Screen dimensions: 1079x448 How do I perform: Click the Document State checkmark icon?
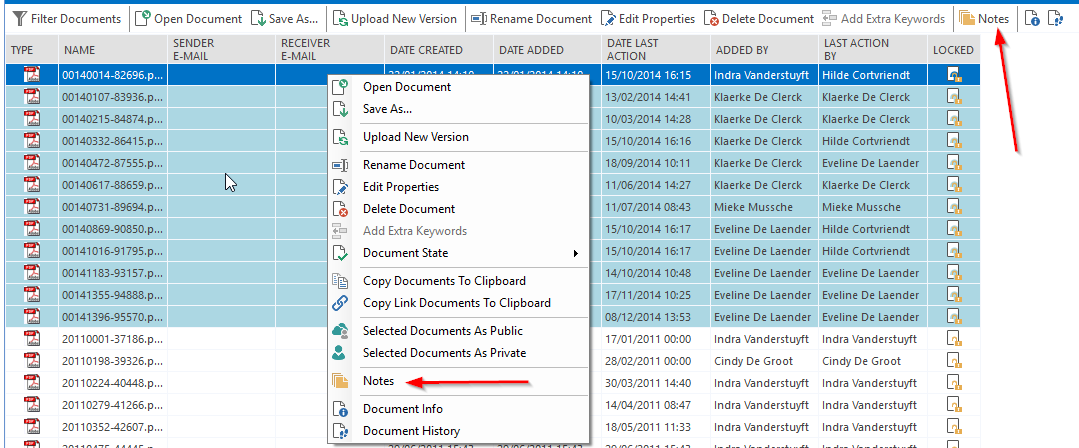(x=340, y=253)
